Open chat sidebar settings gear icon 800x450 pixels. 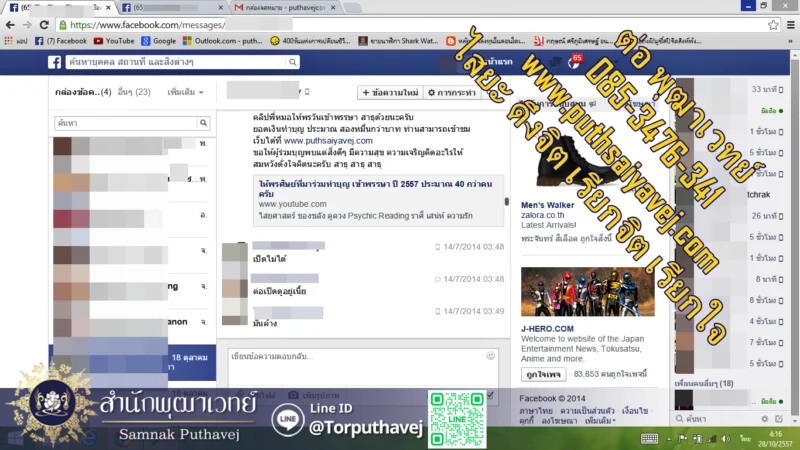coord(764,419)
